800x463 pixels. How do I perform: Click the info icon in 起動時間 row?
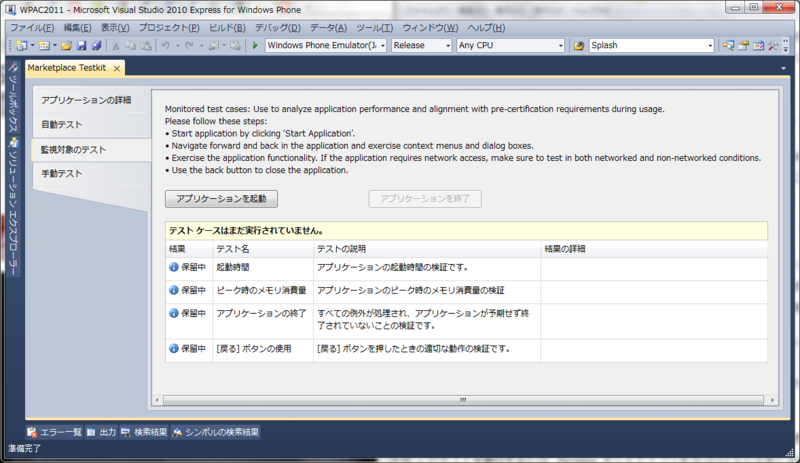point(173,267)
